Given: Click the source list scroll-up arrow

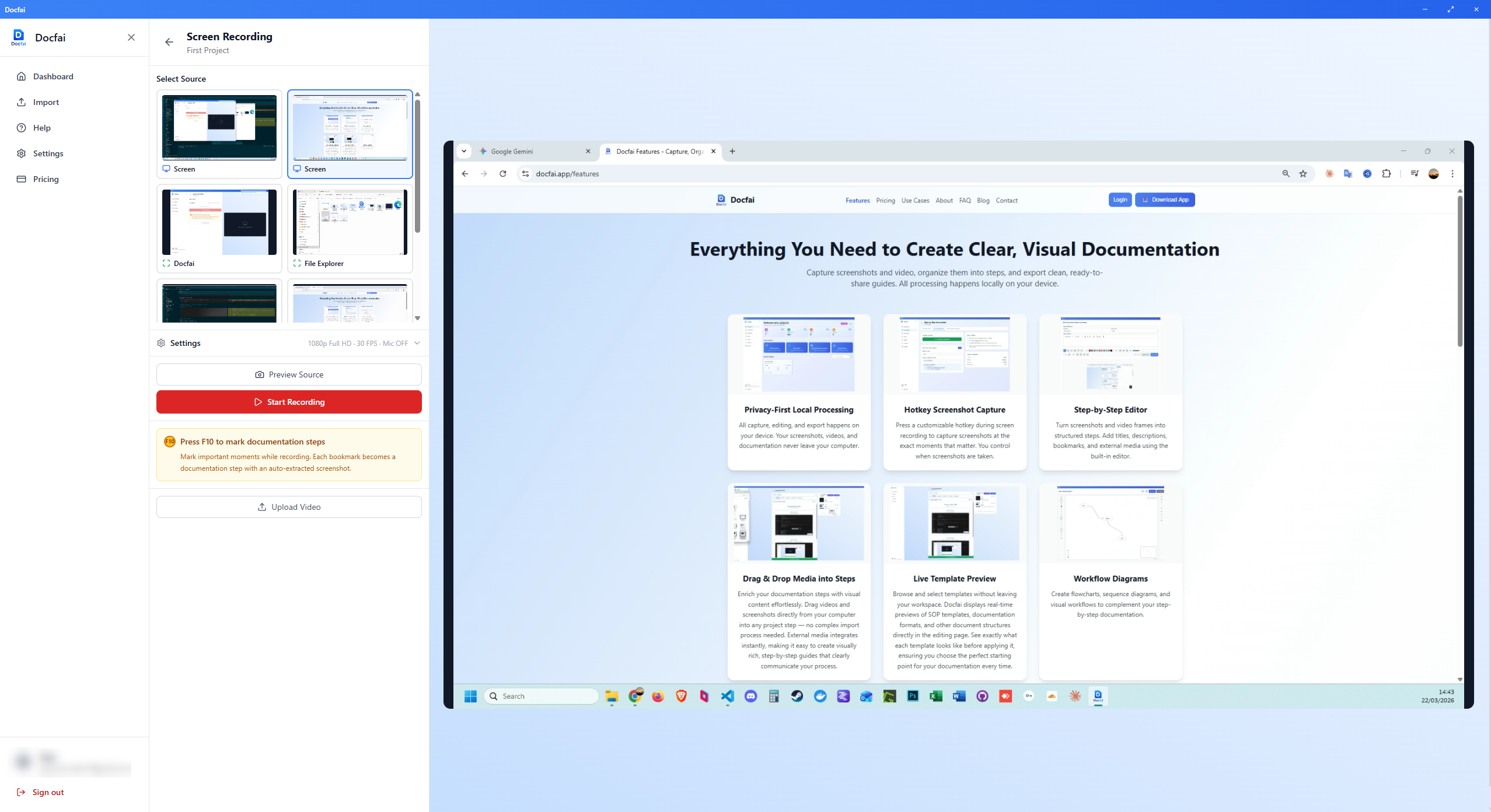Looking at the screenshot, I should coord(417,94).
